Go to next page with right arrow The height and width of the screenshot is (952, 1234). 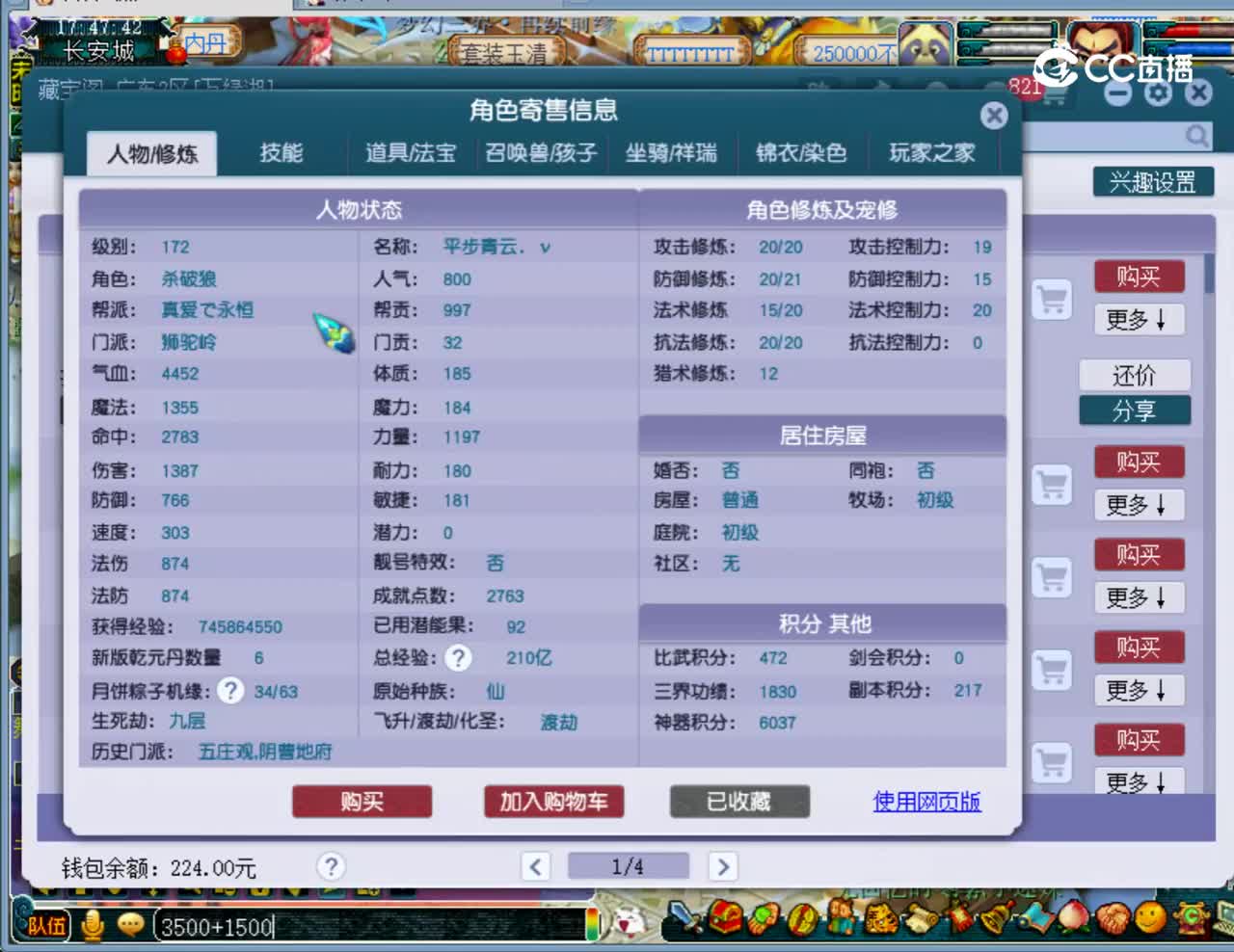[723, 866]
